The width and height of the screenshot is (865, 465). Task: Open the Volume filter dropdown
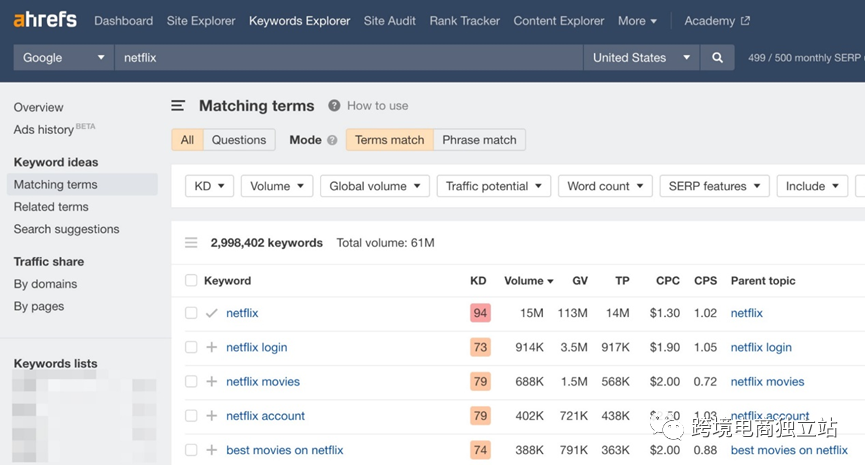pos(277,186)
